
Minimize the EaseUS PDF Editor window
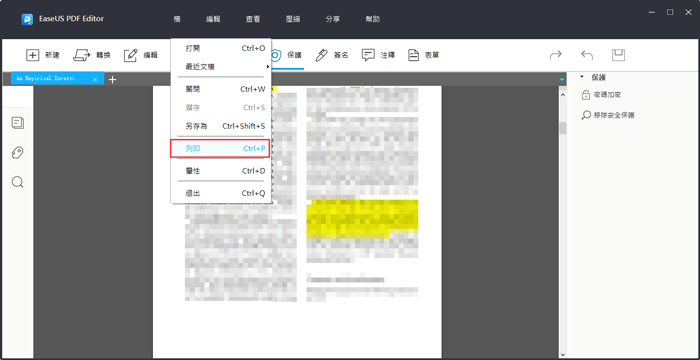coord(651,13)
